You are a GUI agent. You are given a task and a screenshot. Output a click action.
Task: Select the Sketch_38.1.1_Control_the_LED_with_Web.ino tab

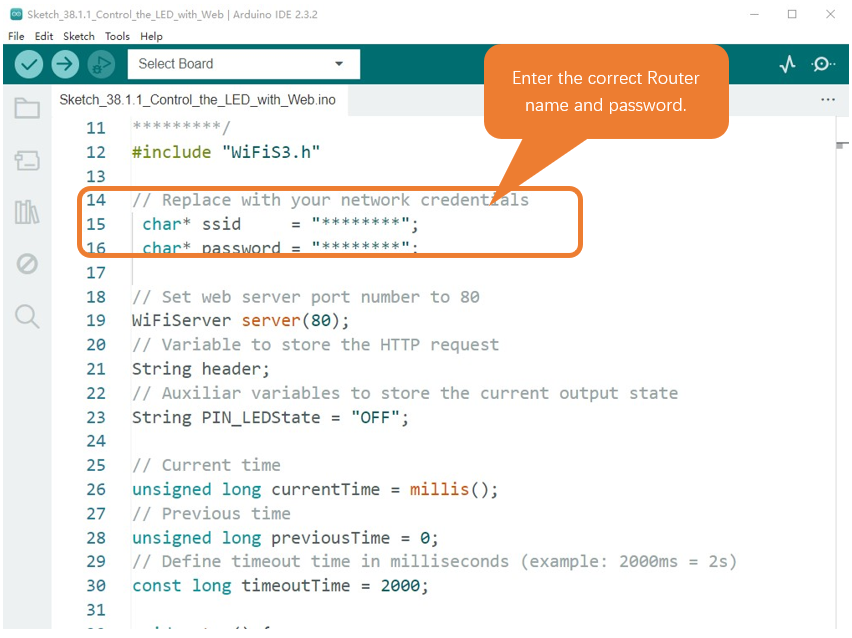(x=198, y=100)
